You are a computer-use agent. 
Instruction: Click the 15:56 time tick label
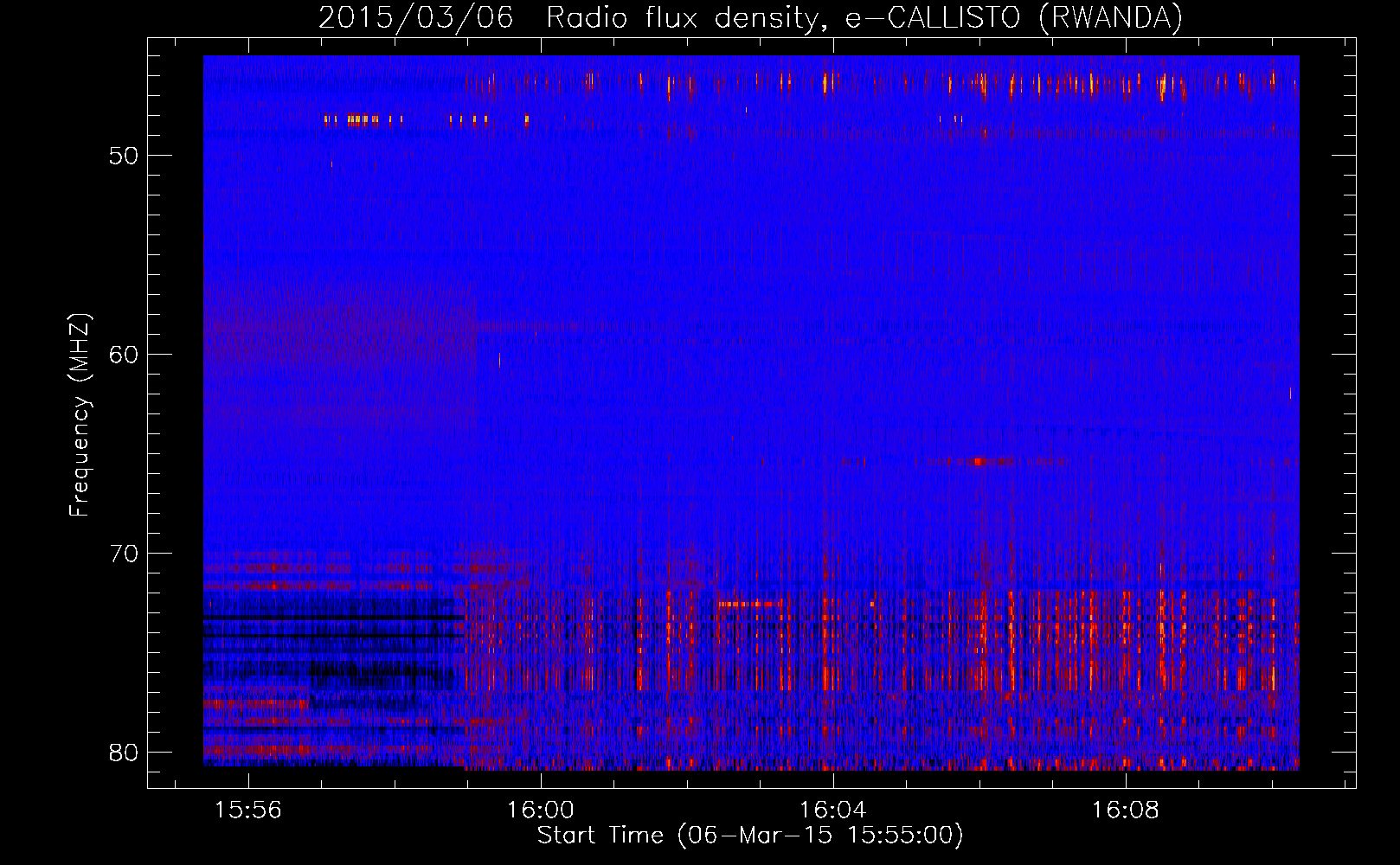[248, 810]
